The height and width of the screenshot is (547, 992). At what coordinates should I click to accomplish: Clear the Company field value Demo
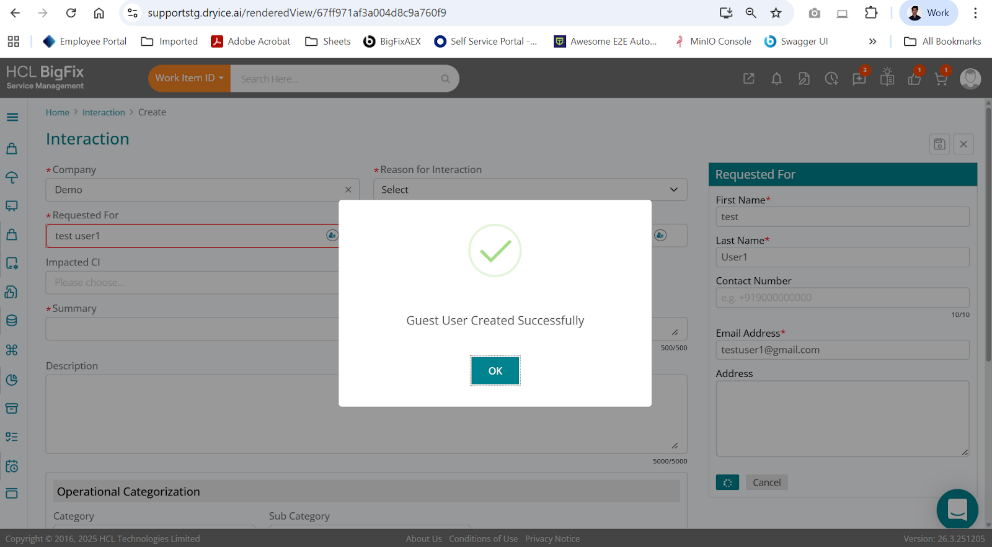pyautogui.click(x=348, y=190)
